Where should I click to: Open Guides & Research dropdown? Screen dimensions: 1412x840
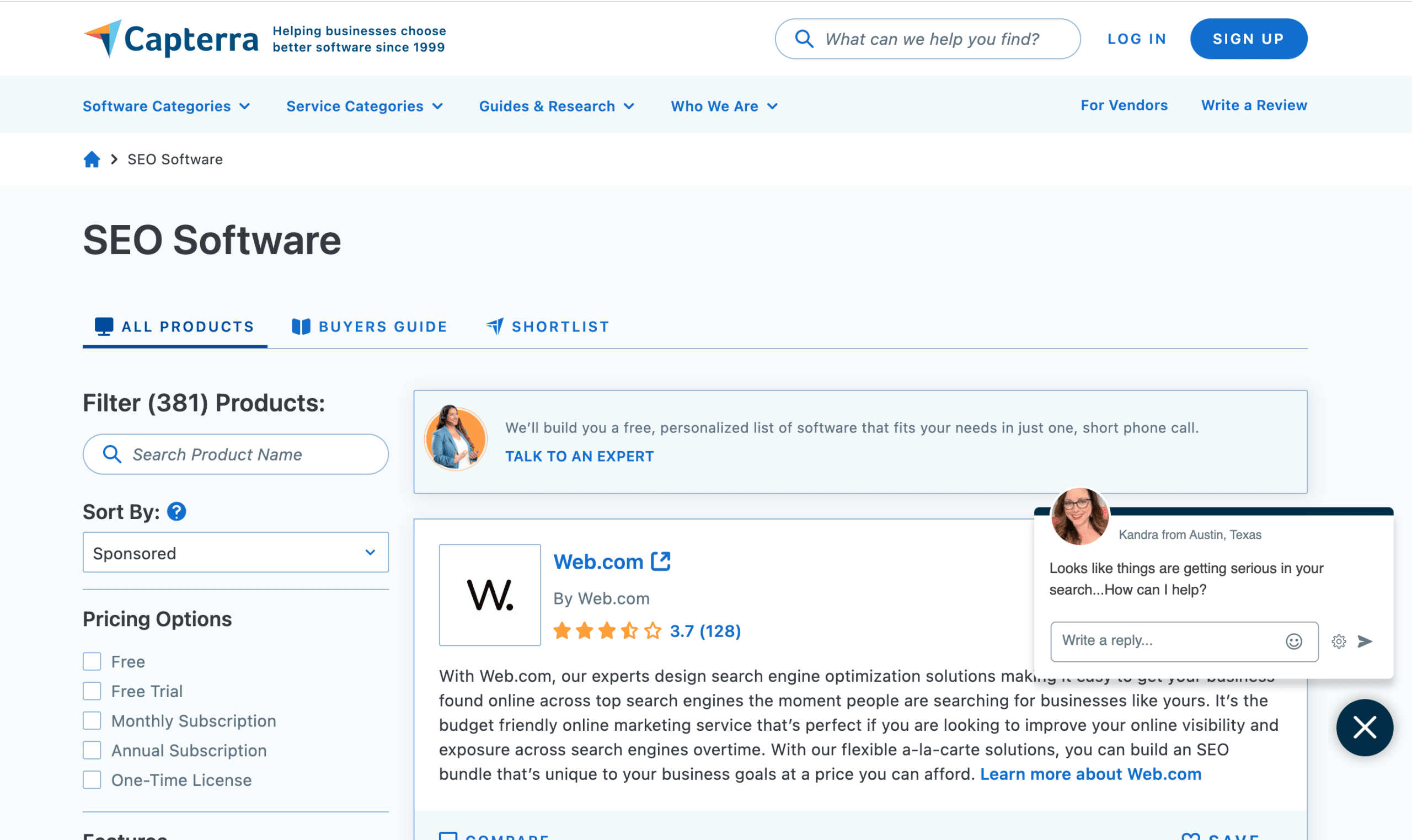coord(557,106)
